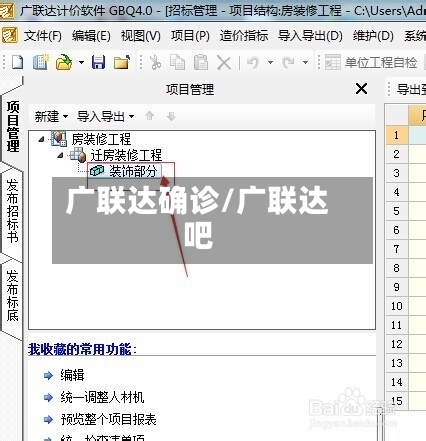This screenshot has height=441, width=426.
Task: Switch to the 发布标底 side tab
Action: pos(13,295)
